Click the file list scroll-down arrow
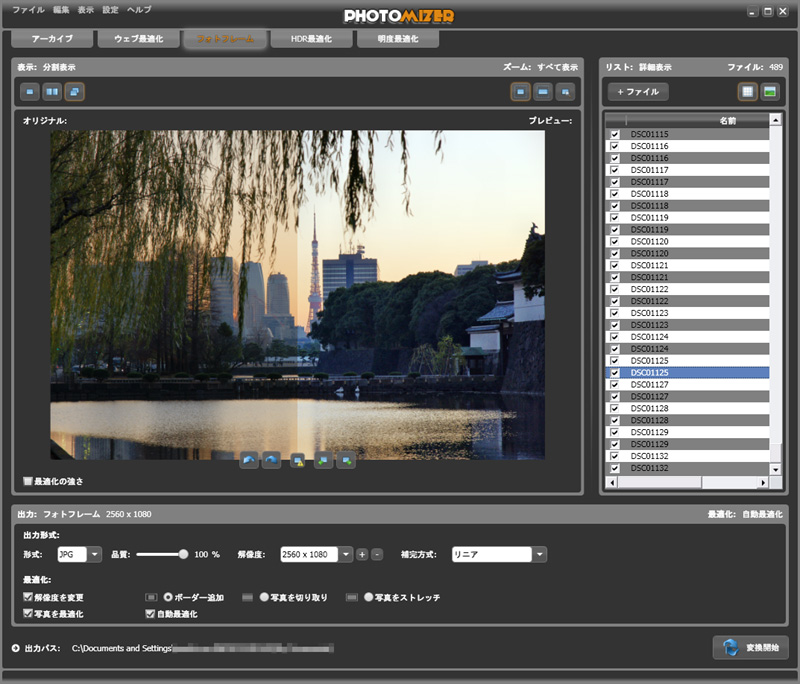This screenshot has height=684, width=800. 776,469
